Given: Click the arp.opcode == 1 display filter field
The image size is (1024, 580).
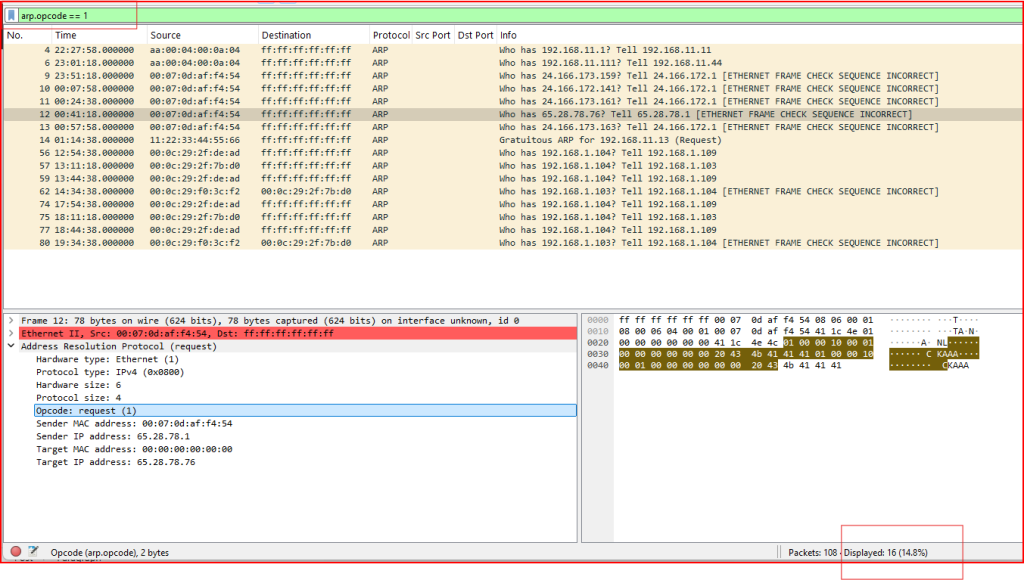Looking at the screenshot, I should point(520,15).
